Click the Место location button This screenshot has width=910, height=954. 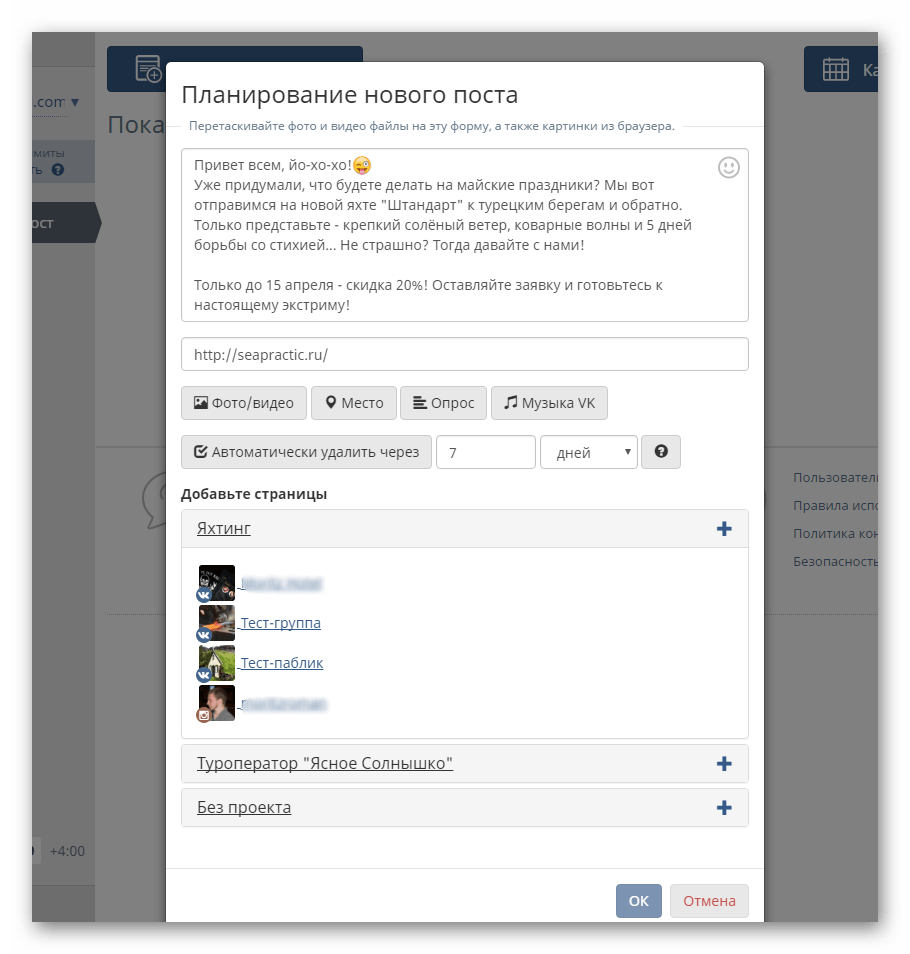pyautogui.click(x=354, y=403)
